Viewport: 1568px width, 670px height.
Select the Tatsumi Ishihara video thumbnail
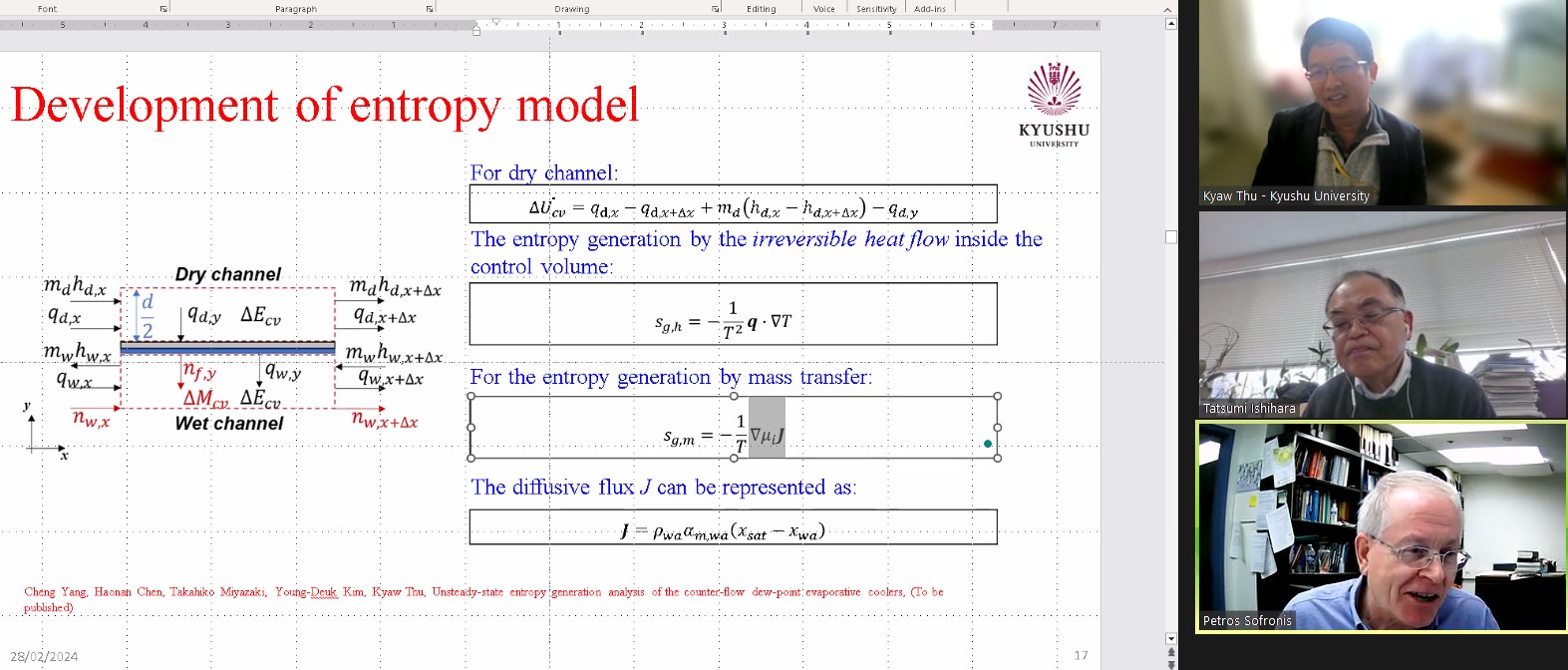pyautogui.click(x=1382, y=314)
